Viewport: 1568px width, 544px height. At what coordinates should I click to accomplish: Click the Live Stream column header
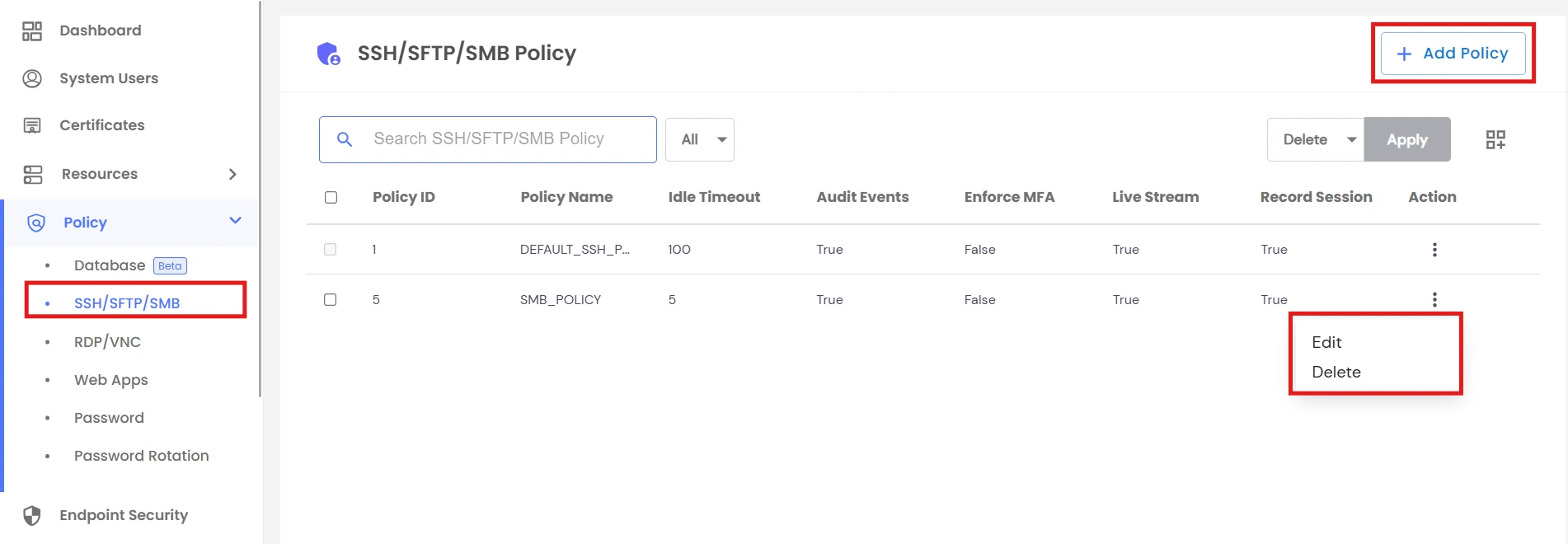(x=1155, y=197)
